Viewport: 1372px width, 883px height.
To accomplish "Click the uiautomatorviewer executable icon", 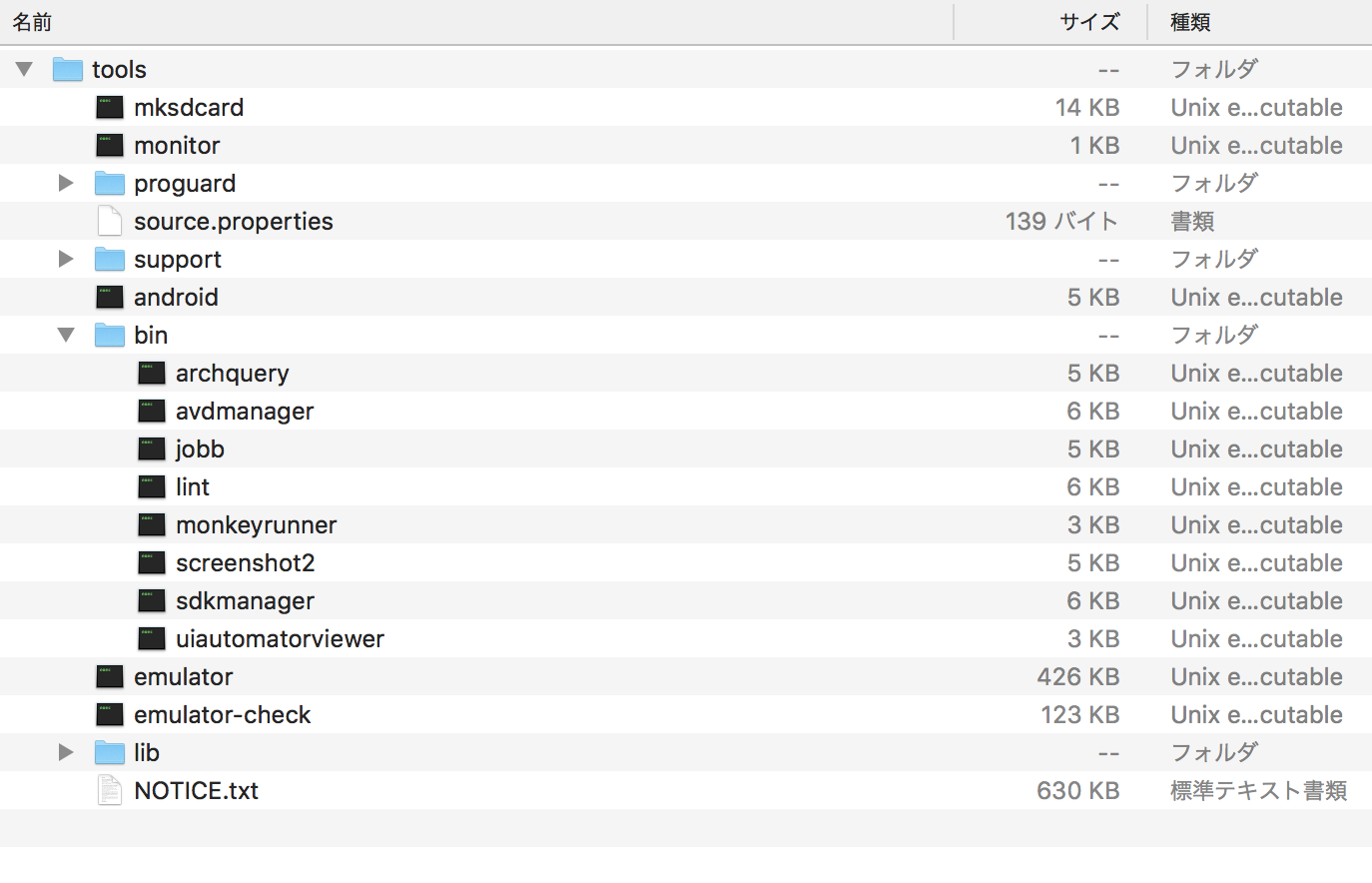I will coord(152,638).
